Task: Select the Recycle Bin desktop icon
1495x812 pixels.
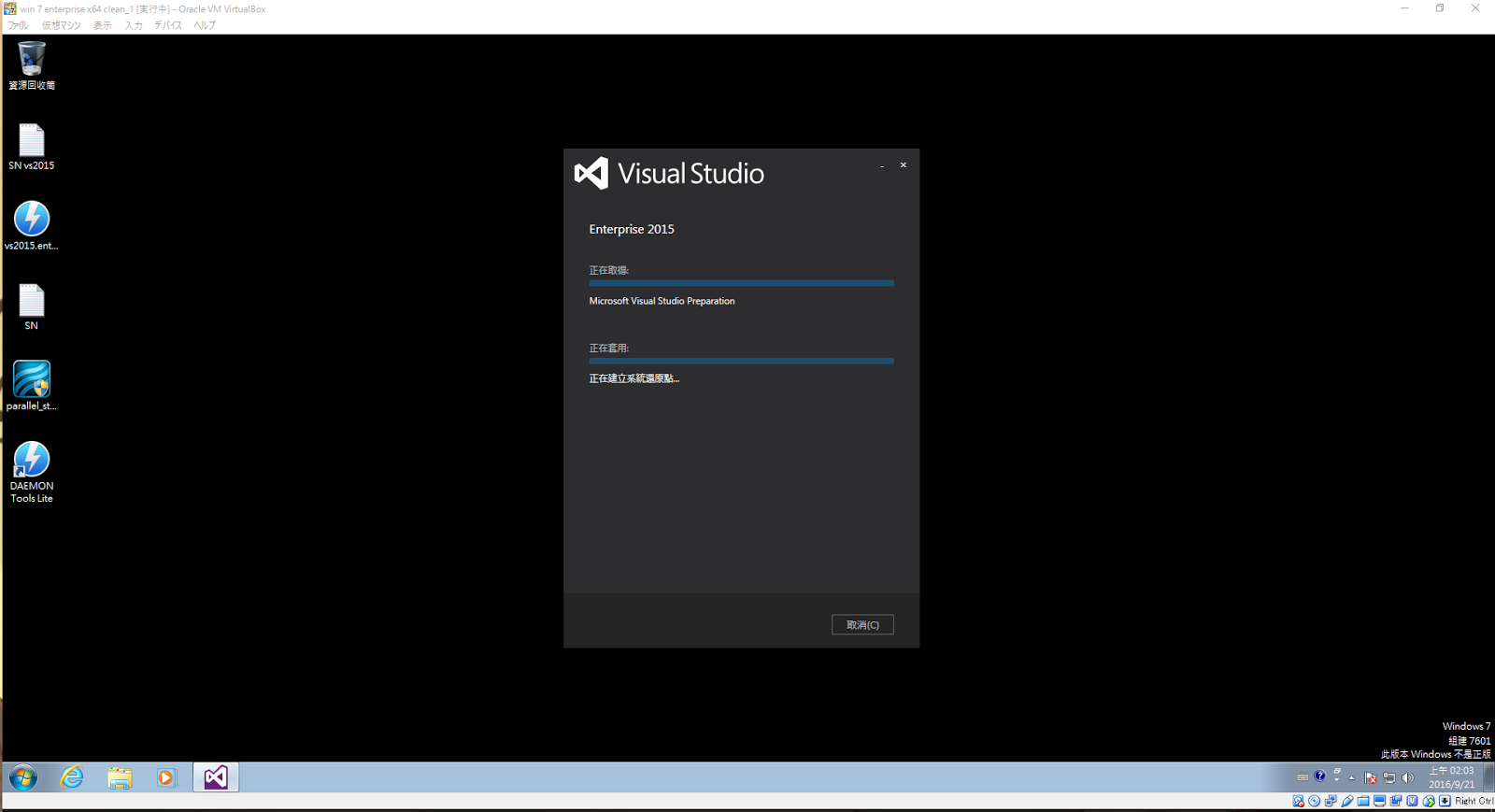Action: point(32,65)
